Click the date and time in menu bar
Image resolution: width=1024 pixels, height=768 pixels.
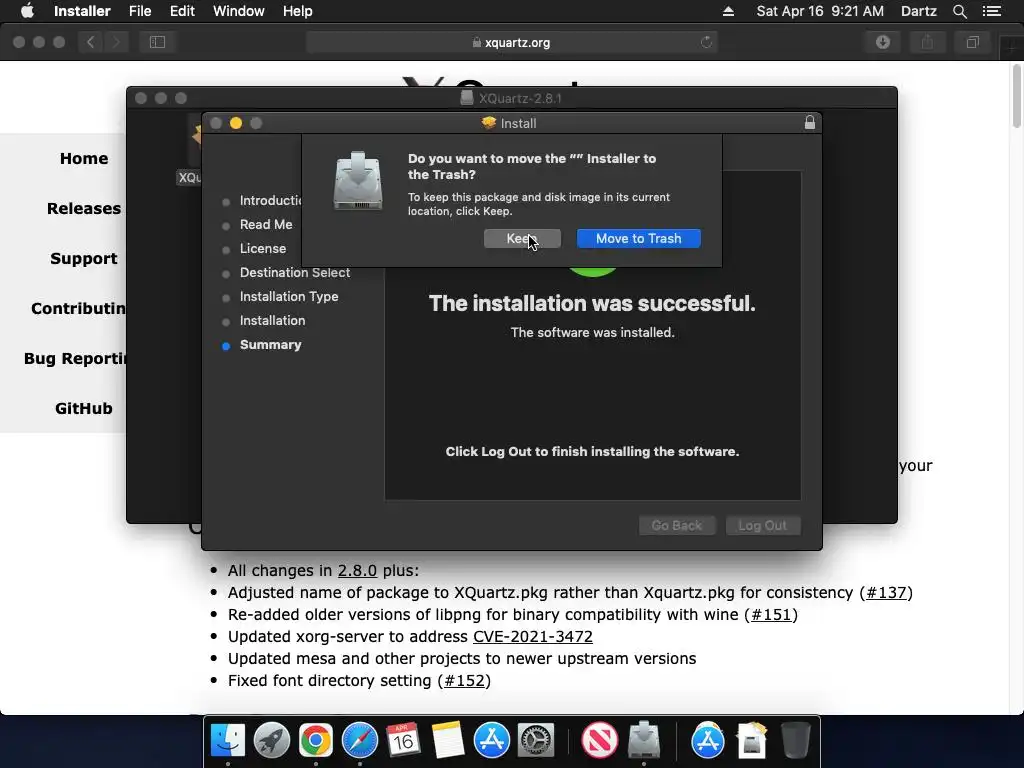click(x=820, y=11)
